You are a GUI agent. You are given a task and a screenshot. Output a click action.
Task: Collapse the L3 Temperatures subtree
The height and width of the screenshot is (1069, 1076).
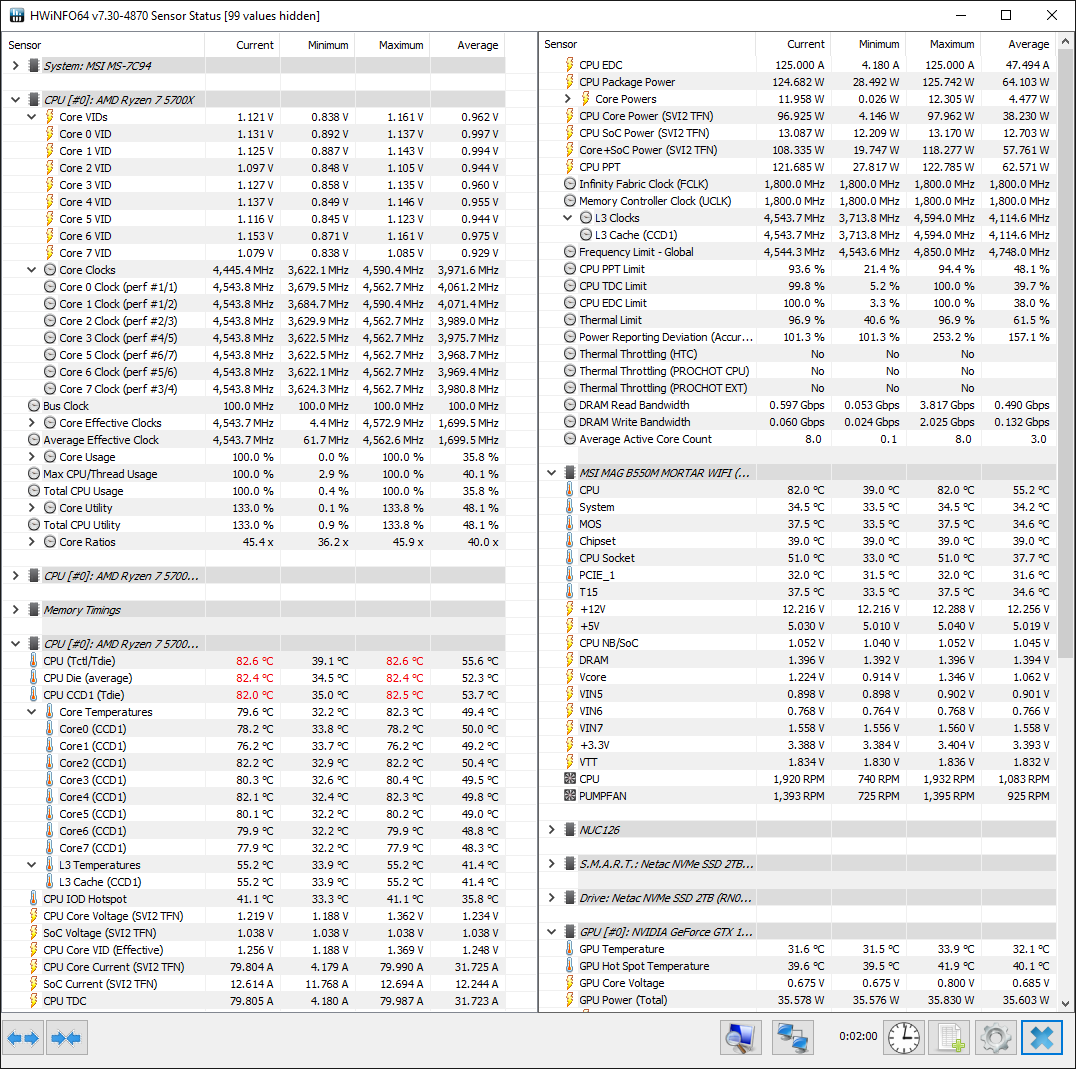[x=32, y=865]
